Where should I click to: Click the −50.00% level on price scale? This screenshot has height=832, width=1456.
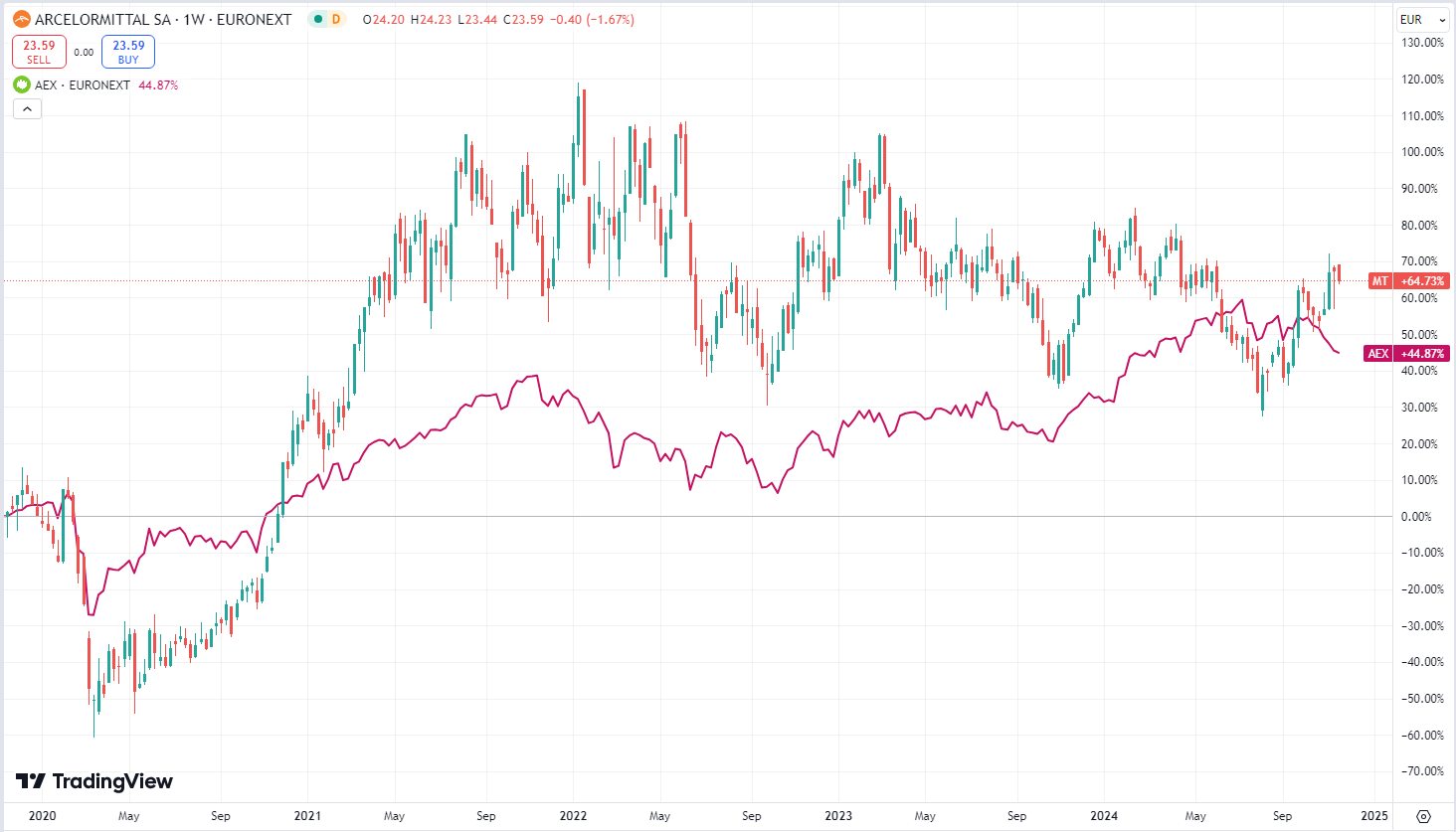1420,699
